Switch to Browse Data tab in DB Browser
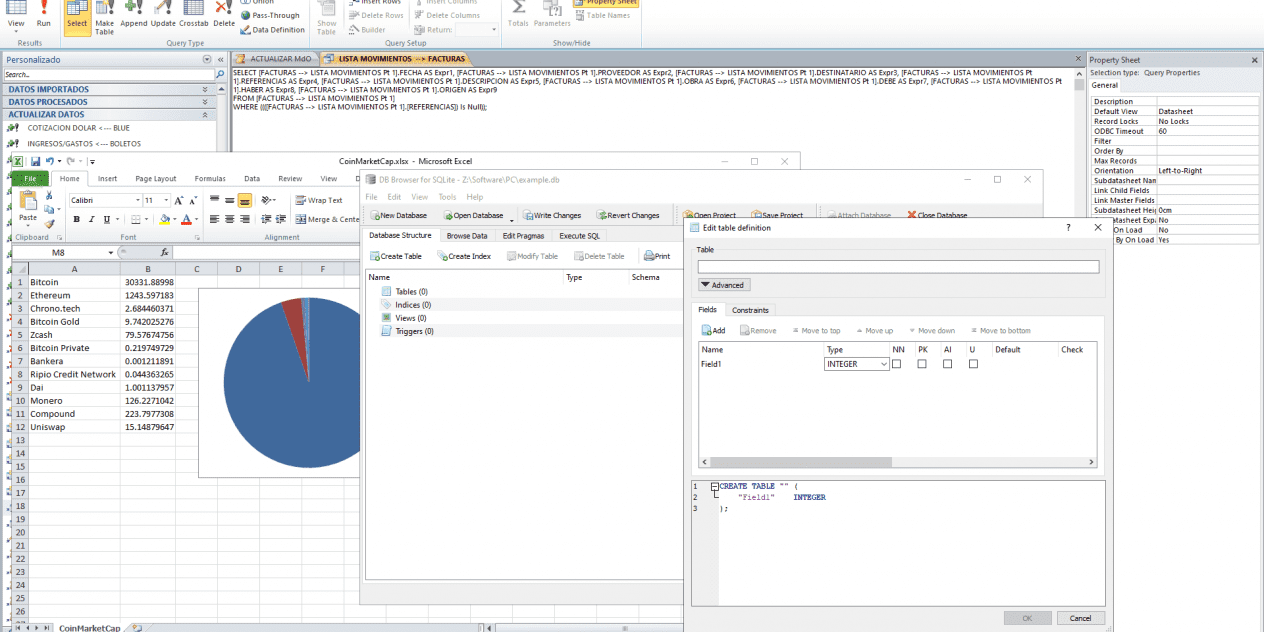The width and height of the screenshot is (1264, 632). click(x=467, y=236)
